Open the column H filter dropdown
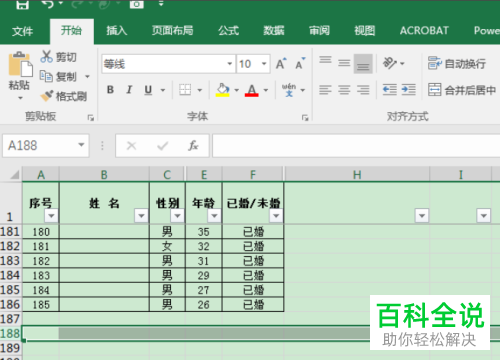 422,216
